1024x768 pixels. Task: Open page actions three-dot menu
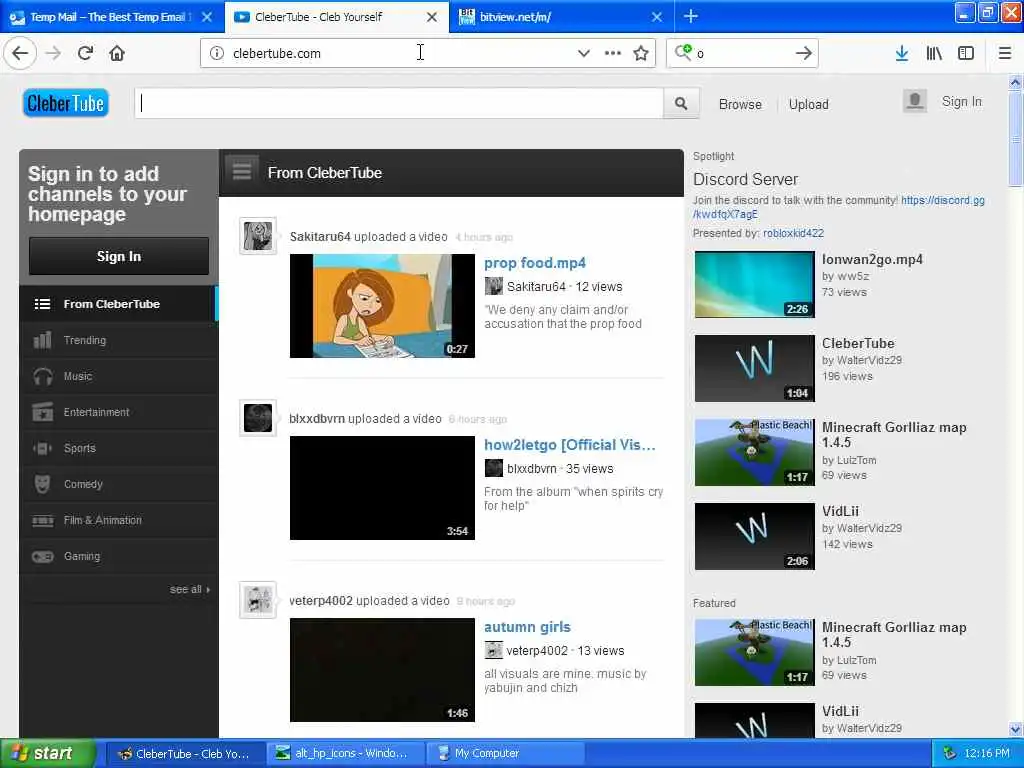pos(613,53)
